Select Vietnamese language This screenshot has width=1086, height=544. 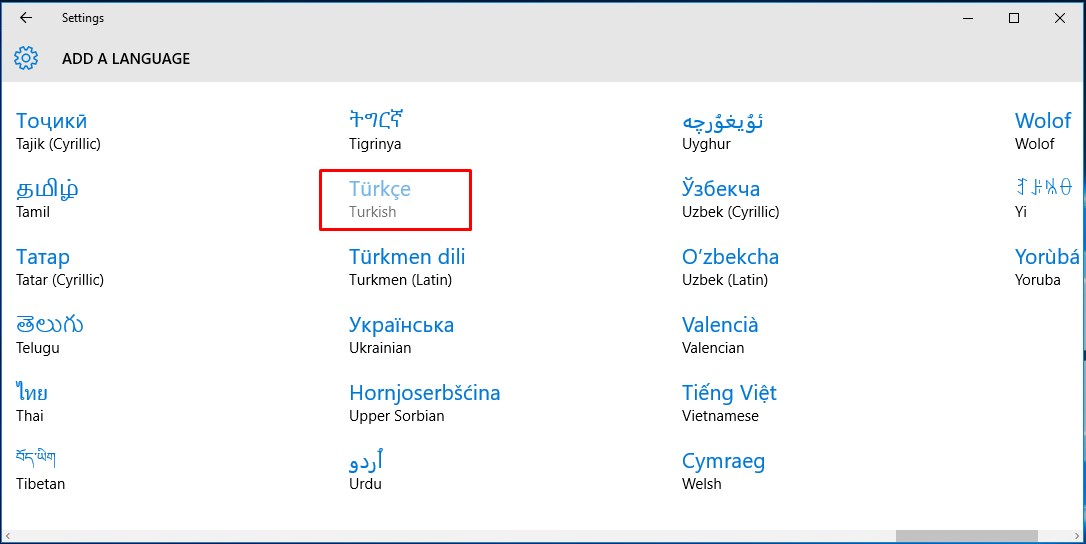[x=729, y=403]
